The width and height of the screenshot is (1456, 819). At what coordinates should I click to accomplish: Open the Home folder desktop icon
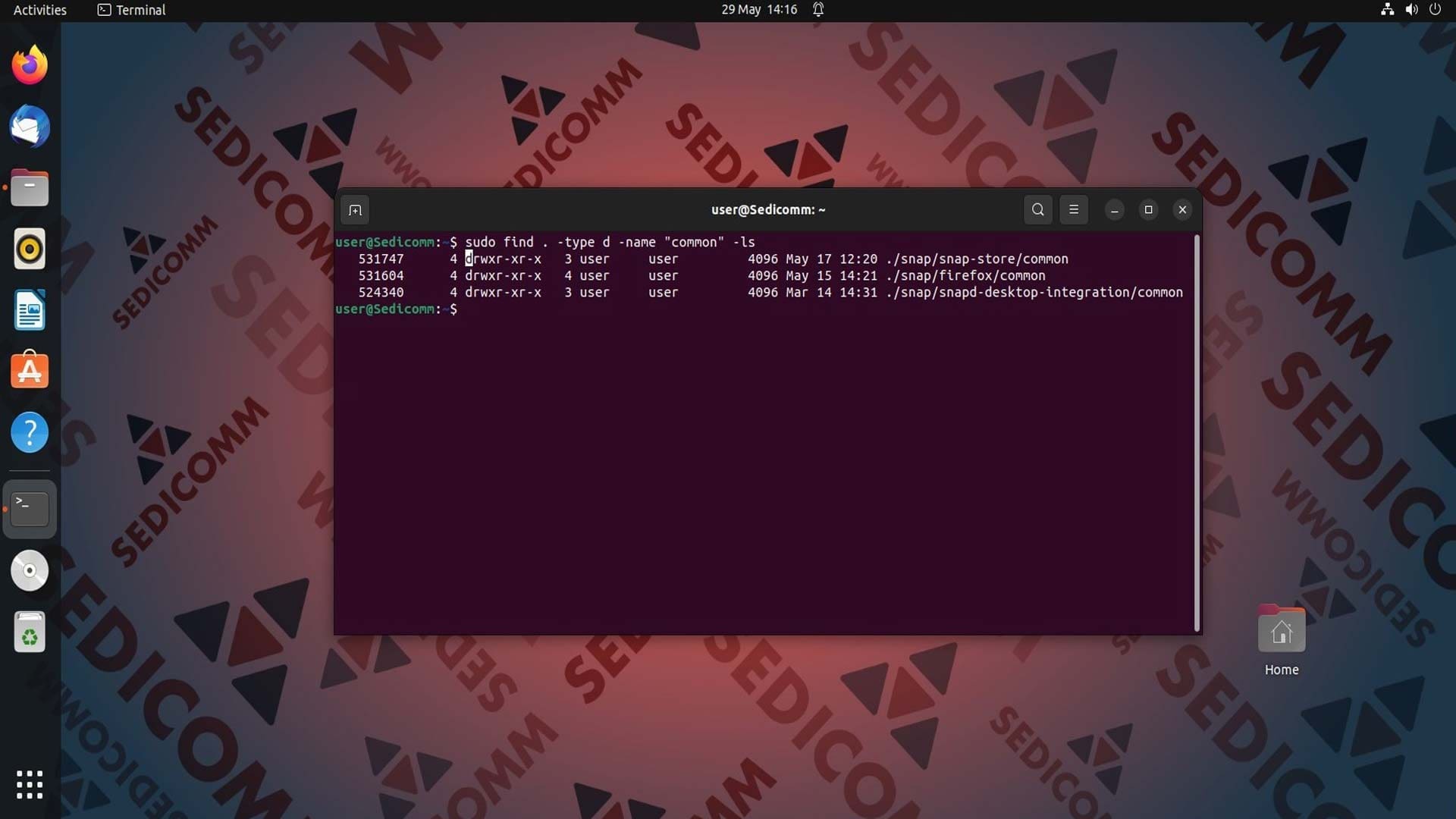coord(1282,641)
